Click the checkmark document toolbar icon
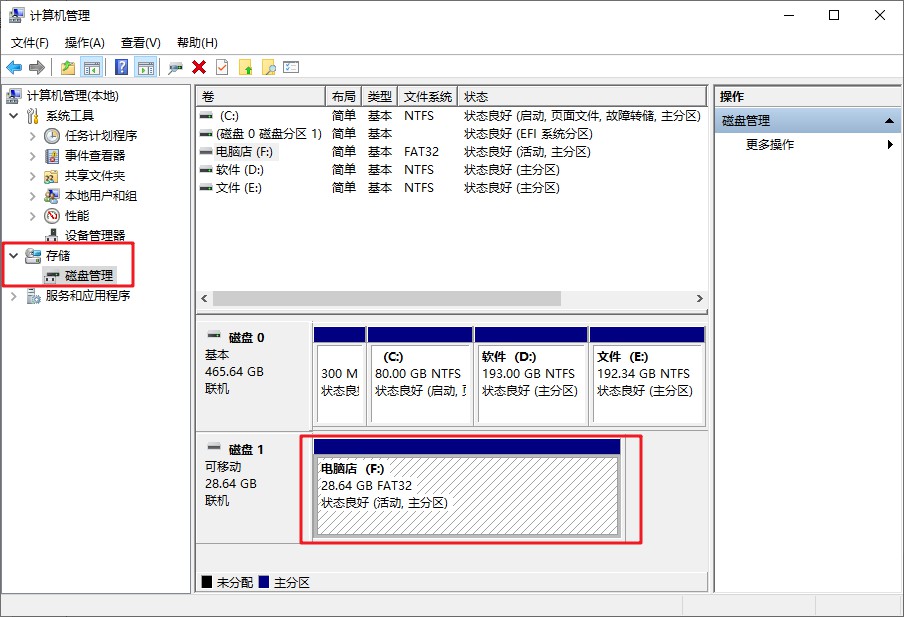Image resolution: width=904 pixels, height=617 pixels. 222,67
